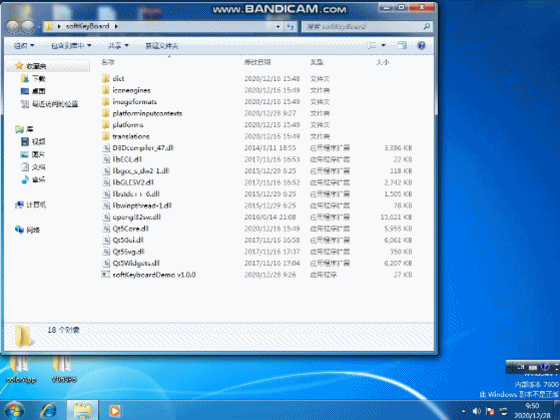Click the search magnifier icon
Screen dimensions: 560x420
coord(426,26)
